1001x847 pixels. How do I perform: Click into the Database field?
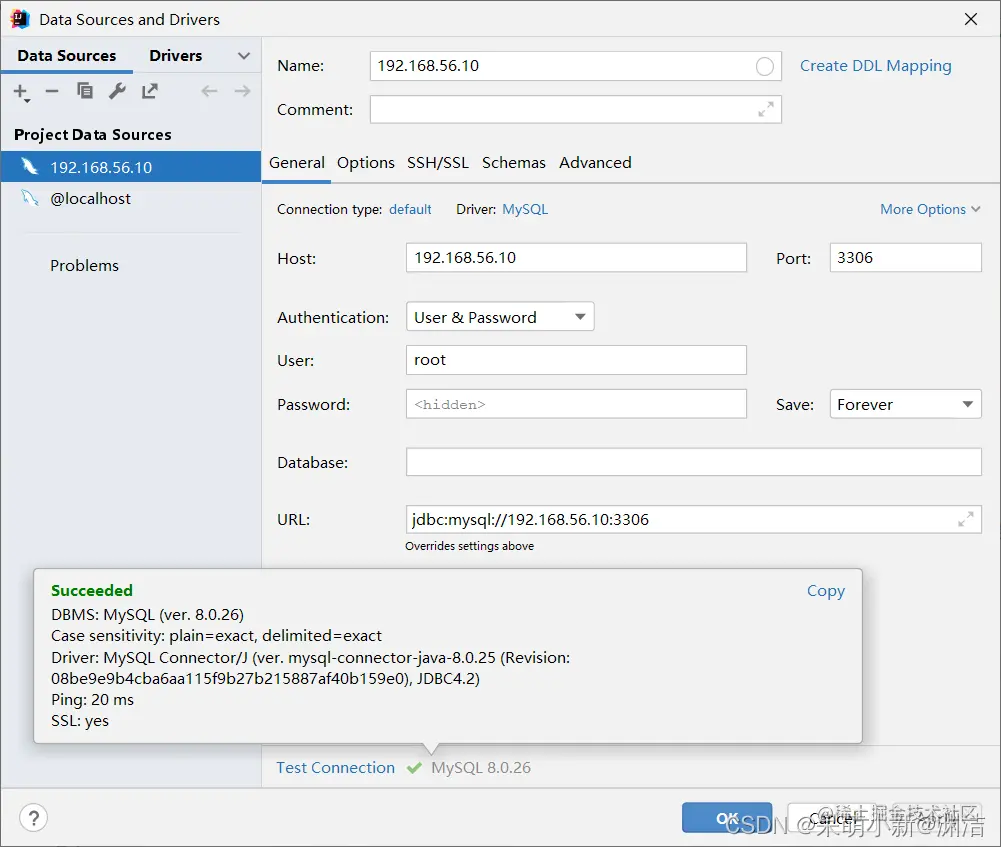693,462
